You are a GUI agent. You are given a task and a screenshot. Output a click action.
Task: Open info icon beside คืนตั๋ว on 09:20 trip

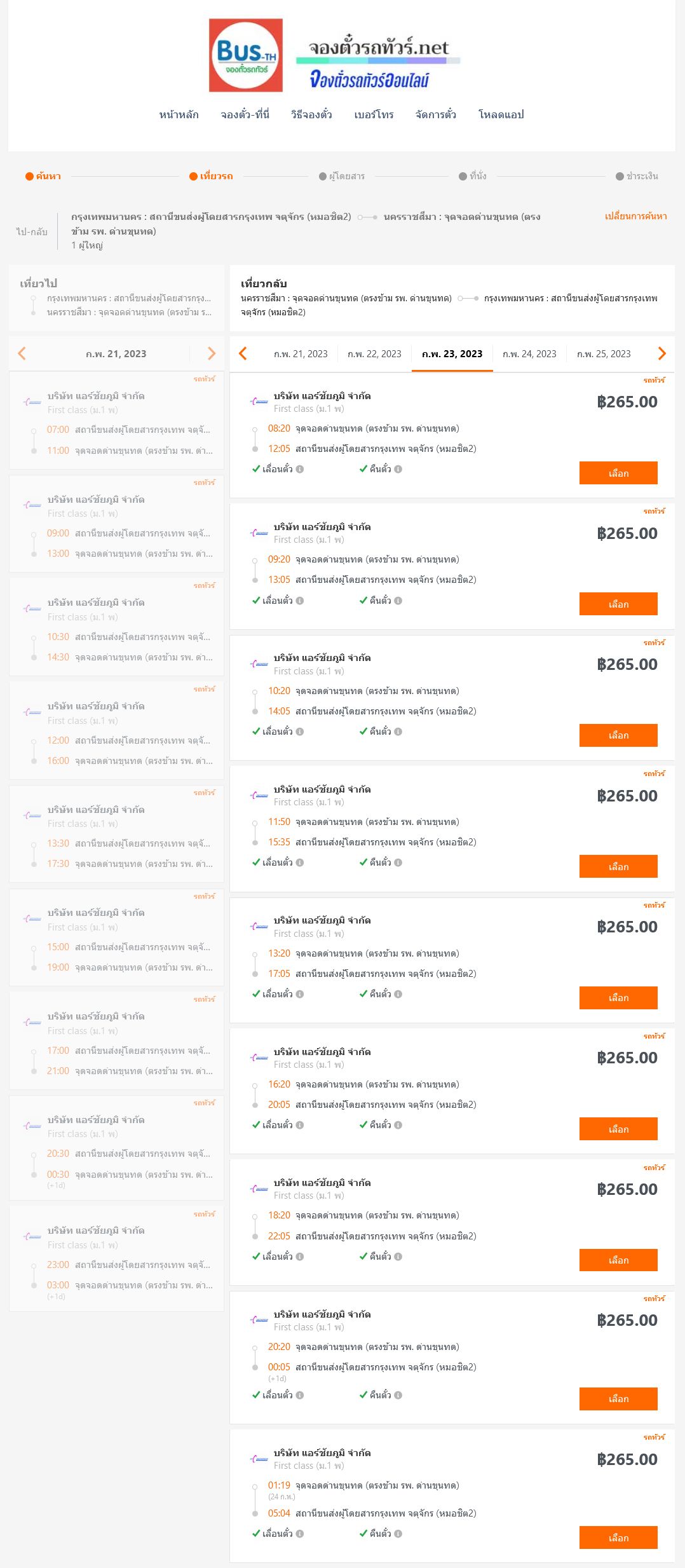pos(398,601)
